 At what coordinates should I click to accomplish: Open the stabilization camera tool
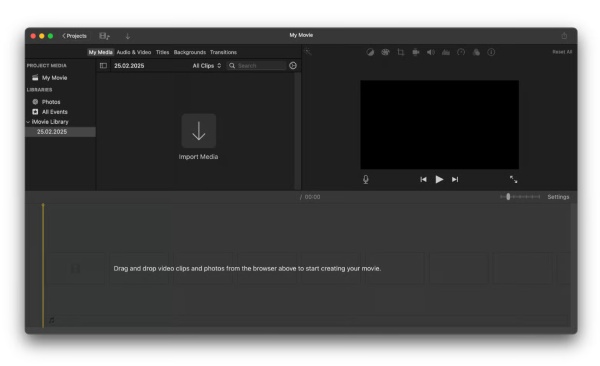[x=416, y=52]
